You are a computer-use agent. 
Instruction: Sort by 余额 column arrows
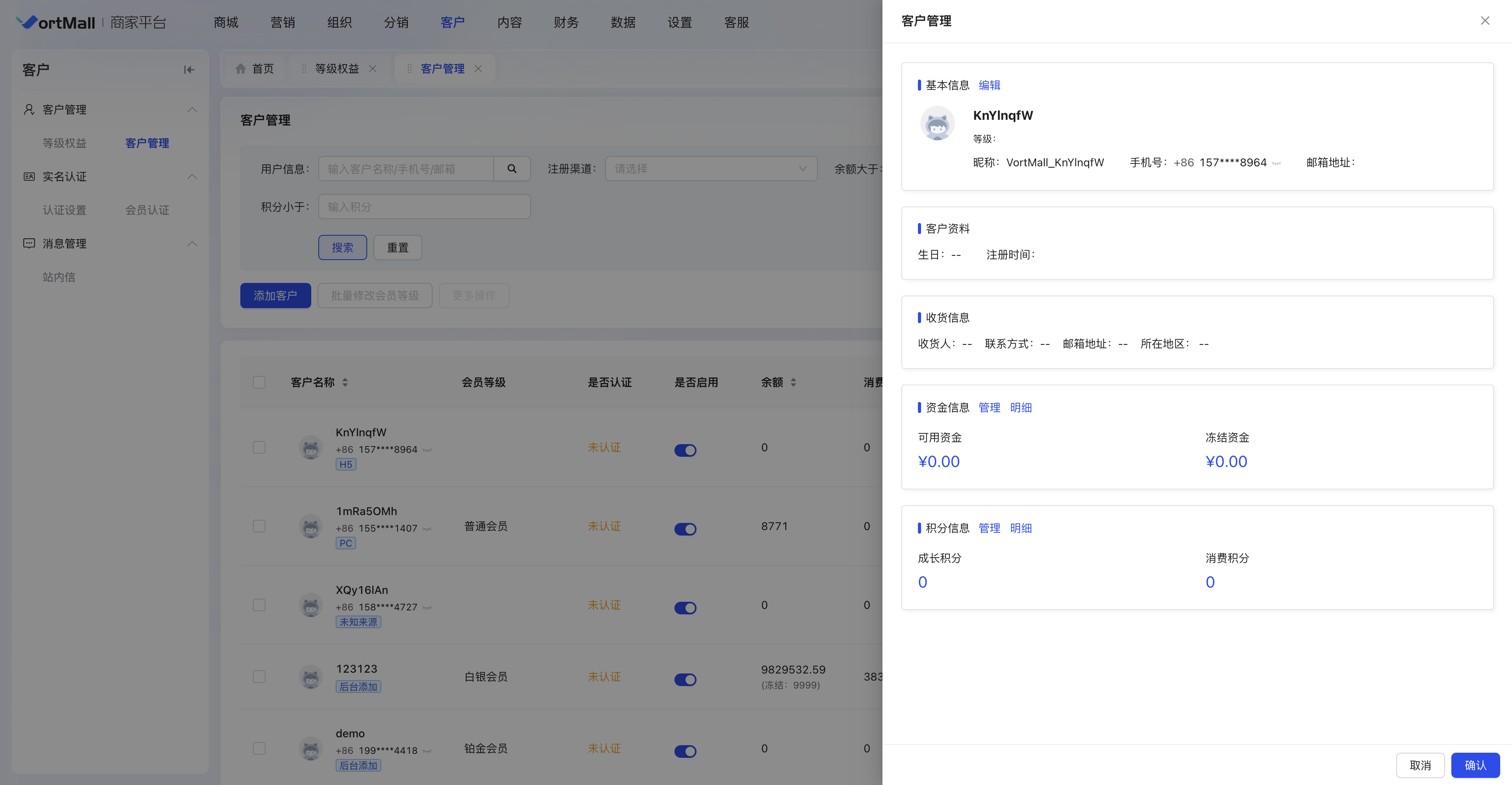pos(793,382)
